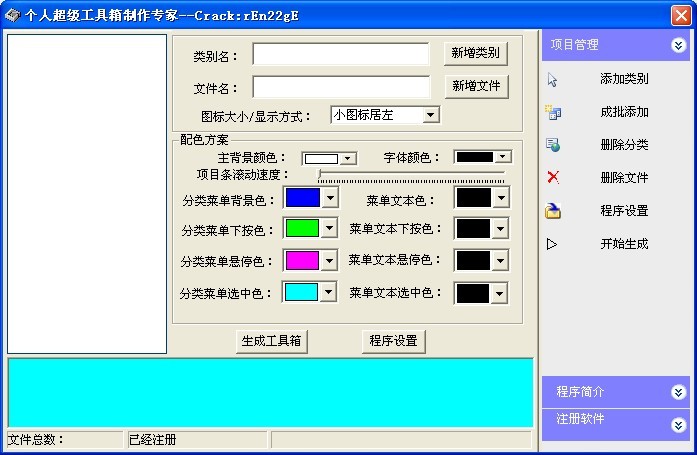Open 图标大小/显示方式 combo box
This screenshot has width=697, height=455.
385,115
